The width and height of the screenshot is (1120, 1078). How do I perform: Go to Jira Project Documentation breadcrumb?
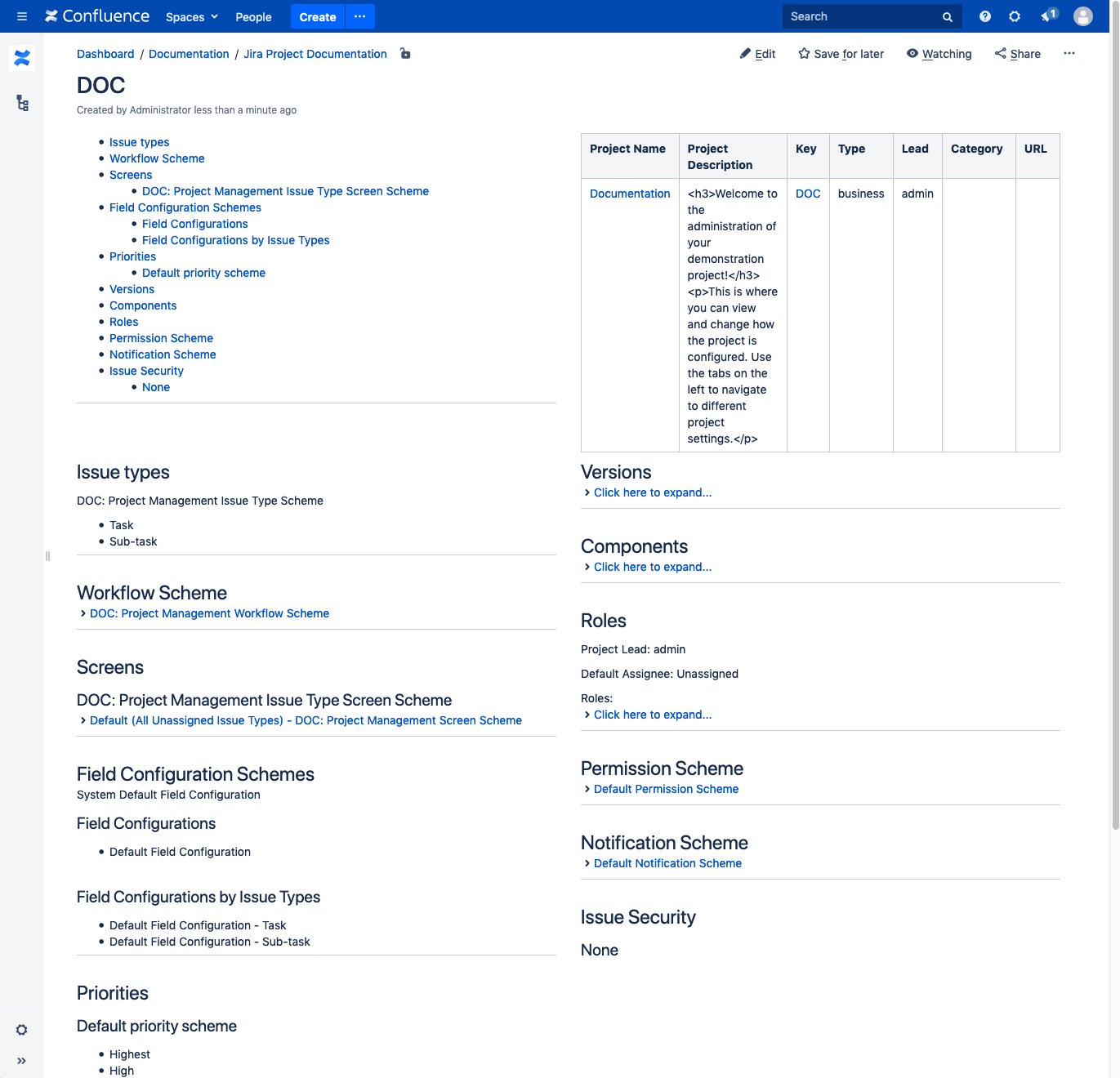coord(315,54)
